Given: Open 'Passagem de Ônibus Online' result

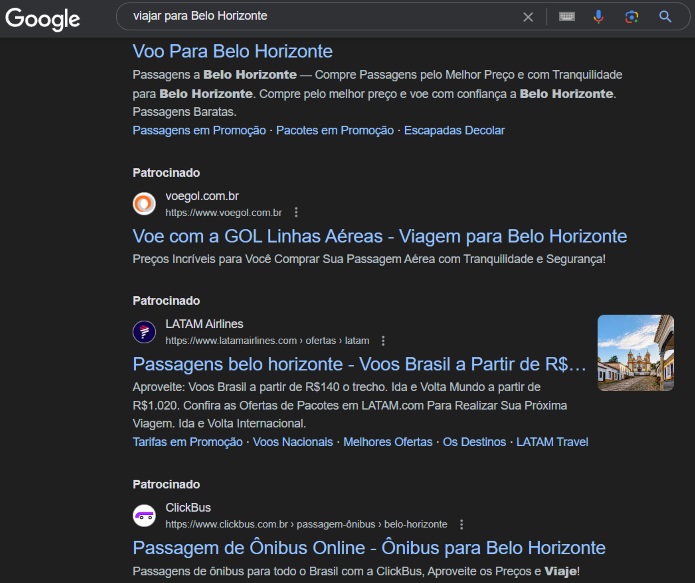Looking at the screenshot, I should pos(369,548).
